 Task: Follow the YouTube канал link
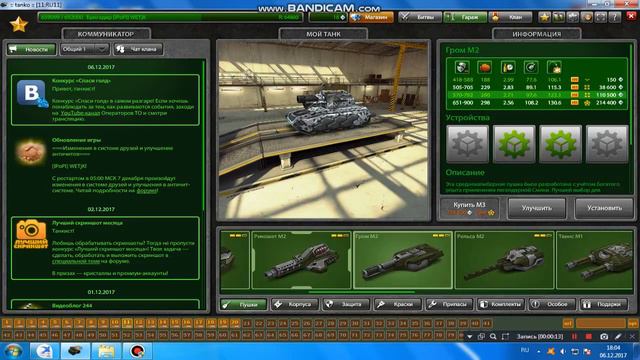coord(80,113)
